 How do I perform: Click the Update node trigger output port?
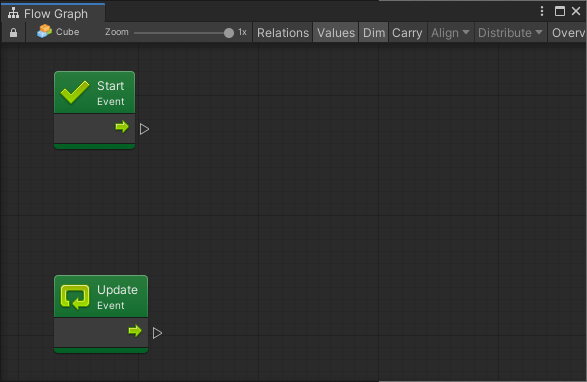coord(158,333)
